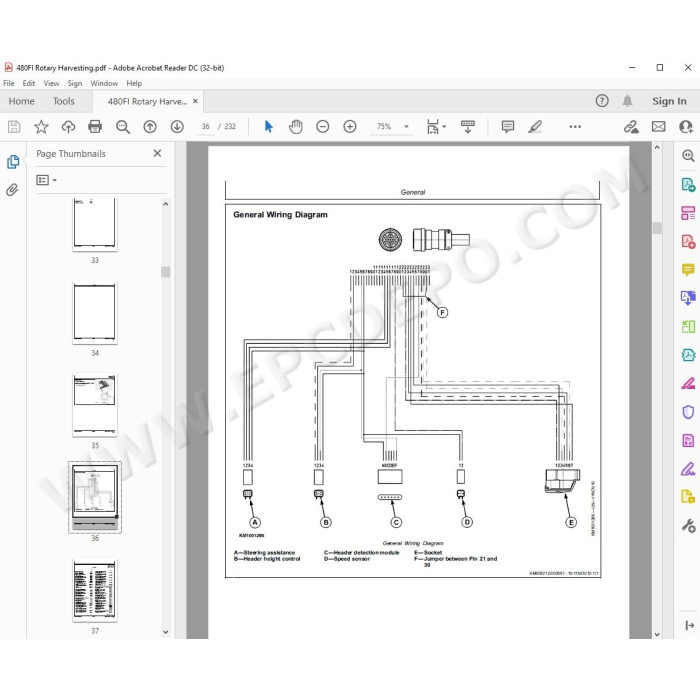
Task: Save the file using the toolbar icon
Action: click(x=14, y=127)
